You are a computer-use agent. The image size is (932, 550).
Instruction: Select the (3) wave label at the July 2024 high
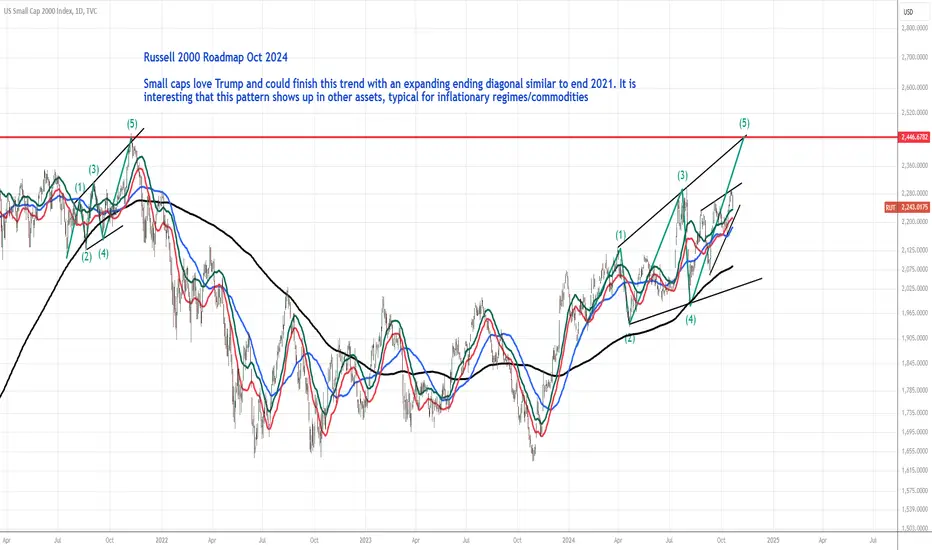click(682, 175)
